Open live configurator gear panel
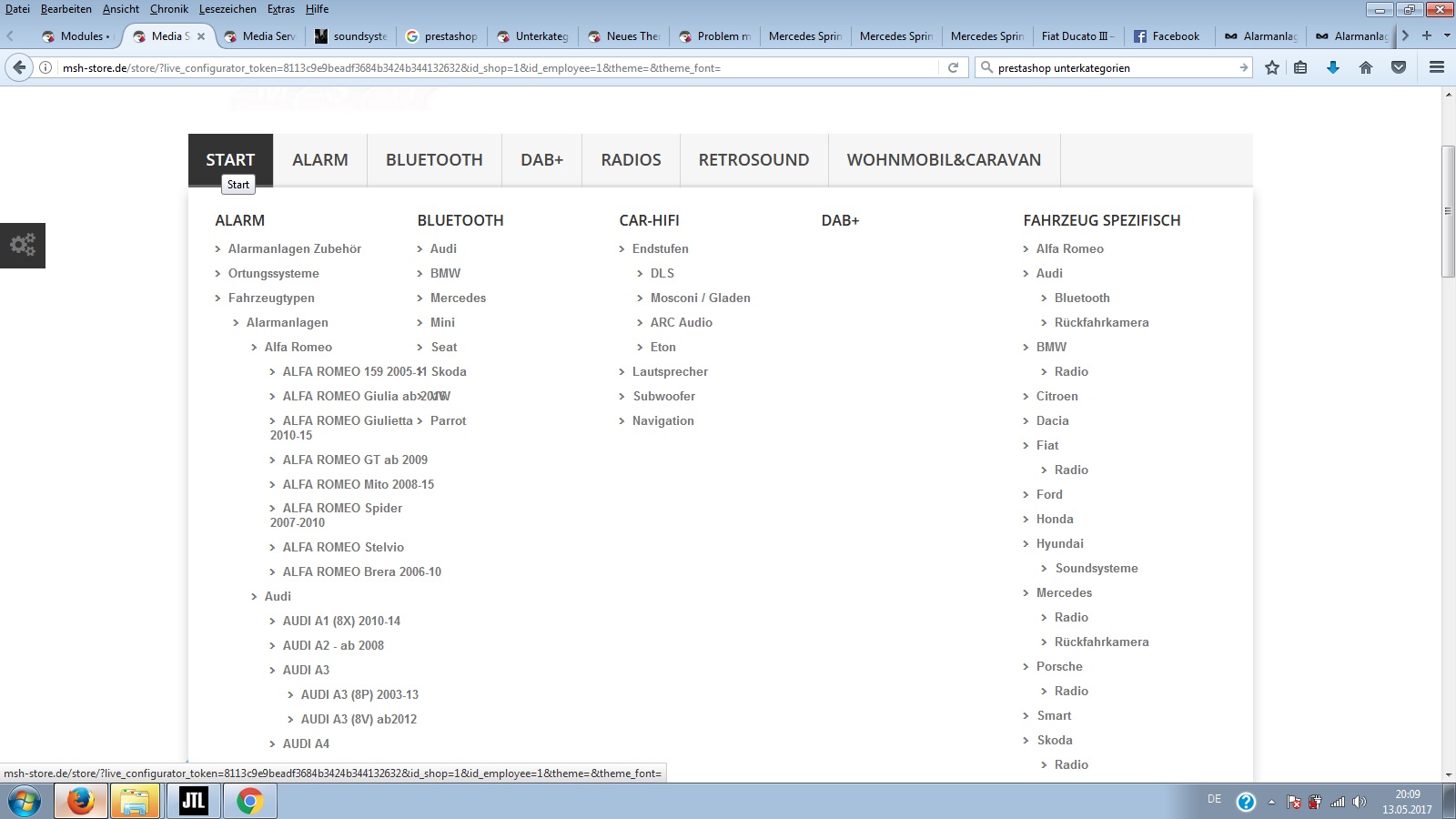Screen dimensions: 1456x819 [x=23, y=245]
